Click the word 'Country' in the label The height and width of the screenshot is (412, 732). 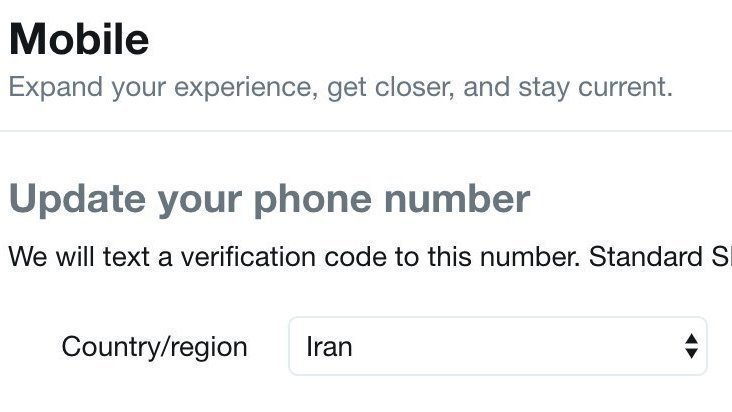point(104,347)
